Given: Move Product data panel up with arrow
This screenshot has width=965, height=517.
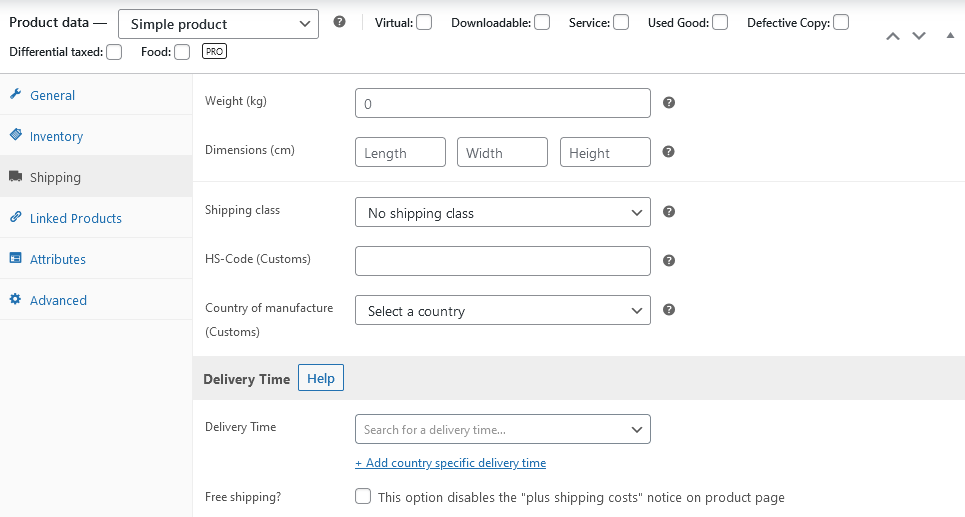Looking at the screenshot, I should (892, 36).
